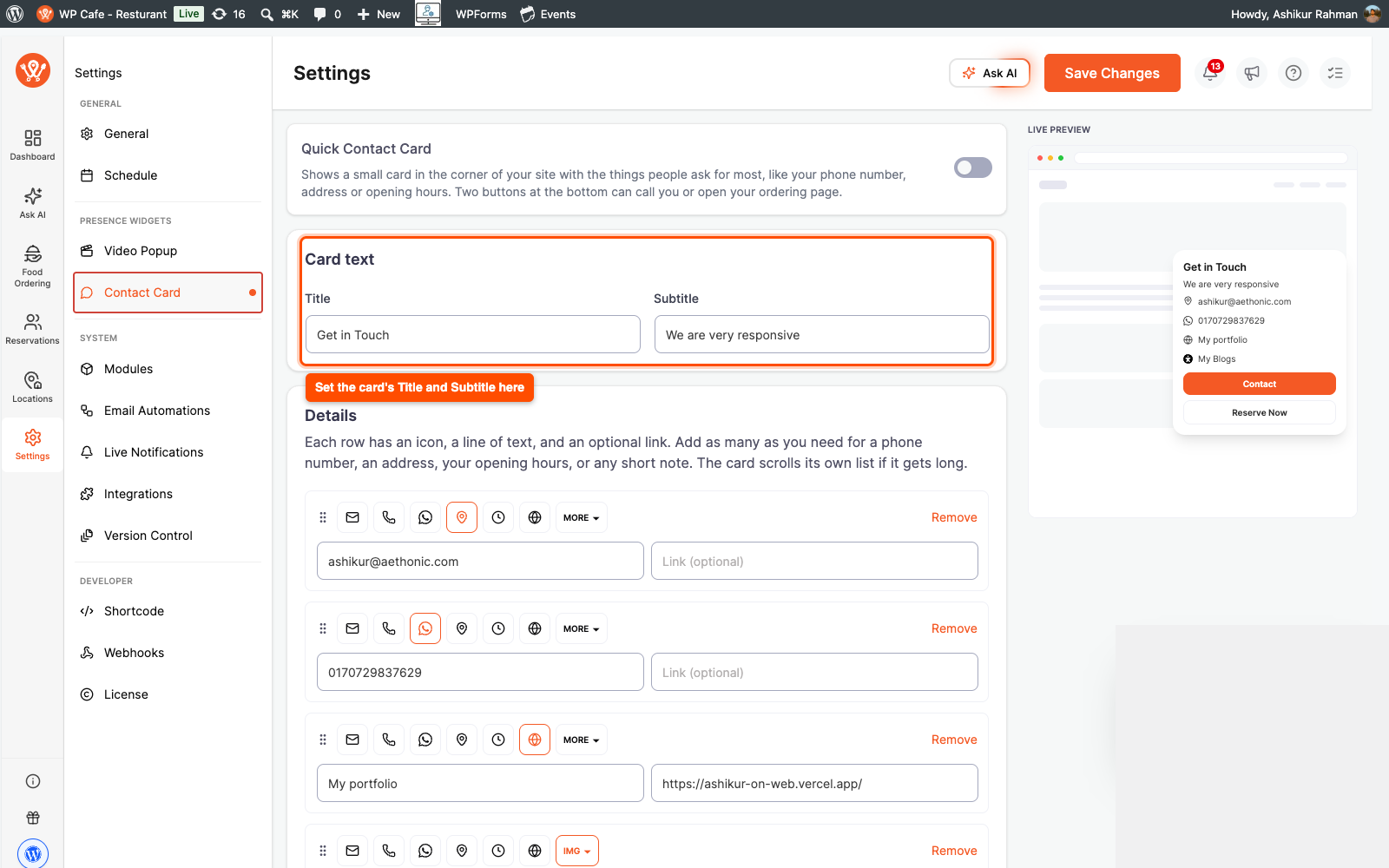Screen dimensions: 1389x868
Task: Select email icon in ashikur@aethonic.com row
Action: (x=352, y=517)
